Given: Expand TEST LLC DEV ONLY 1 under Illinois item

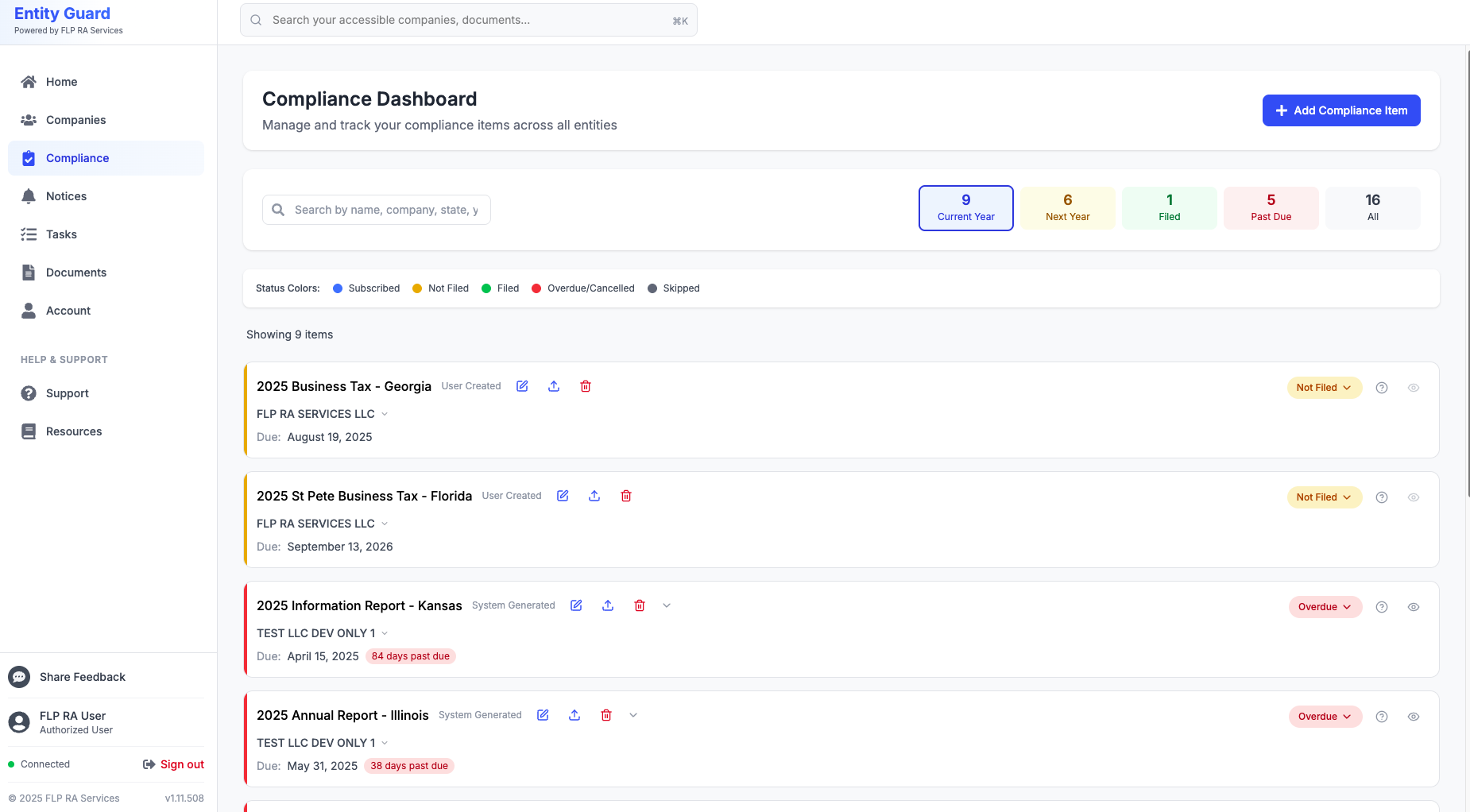Looking at the screenshot, I should pyautogui.click(x=385, y=743).
